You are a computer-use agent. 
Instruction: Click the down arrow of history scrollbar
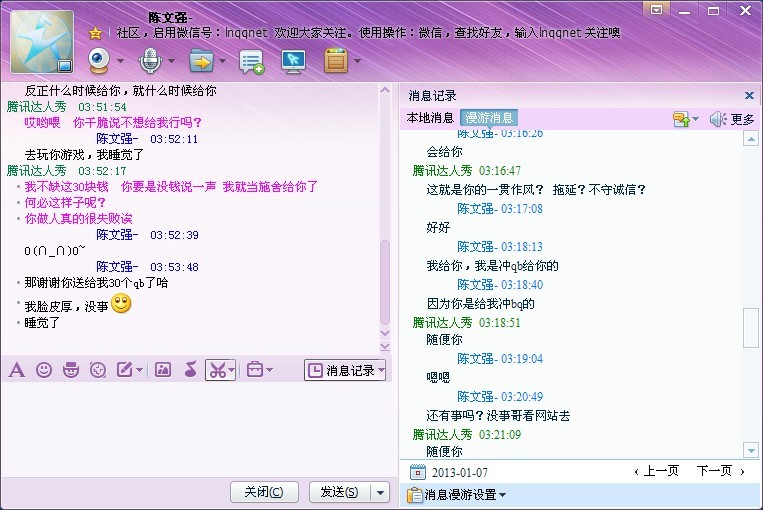[751, 451]
